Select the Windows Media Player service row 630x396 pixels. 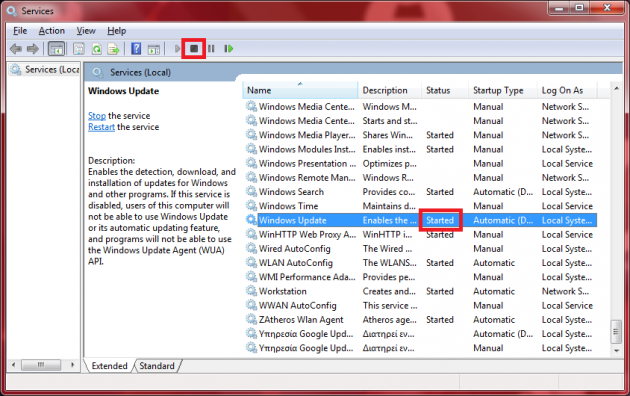coord(420,135)
